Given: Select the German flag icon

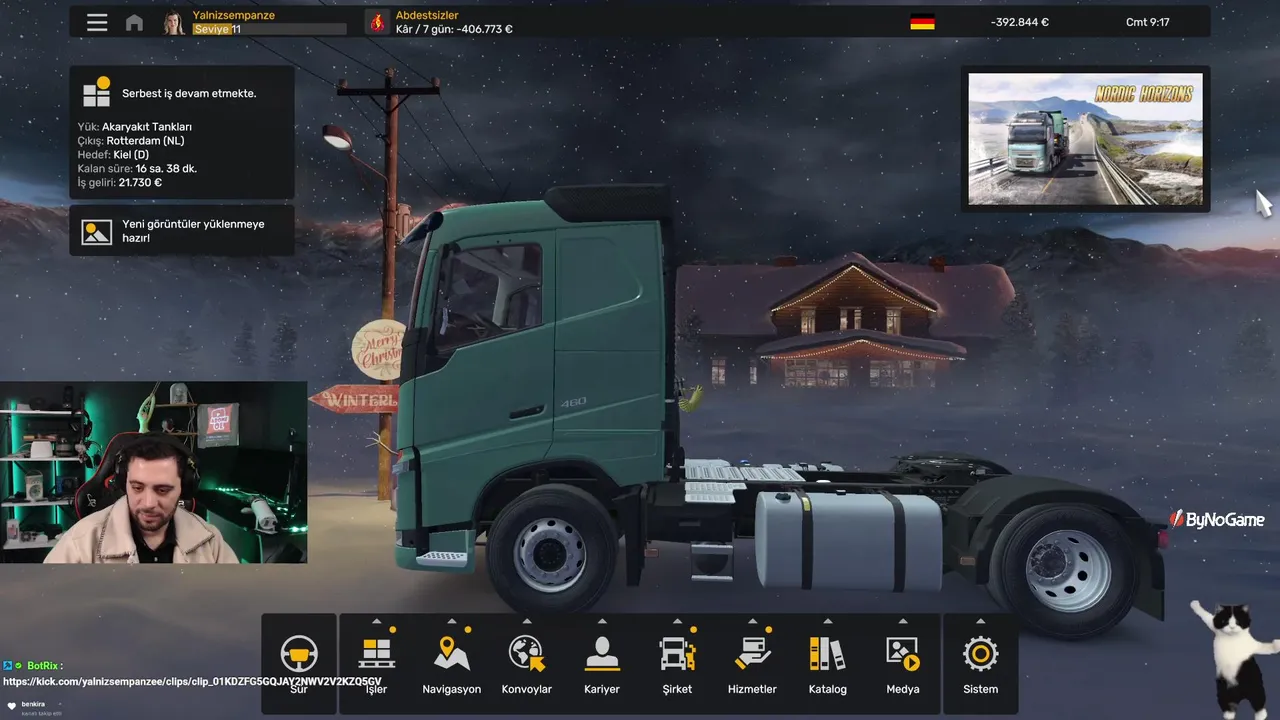Looking at the screenshot, I should click(922, 22).
